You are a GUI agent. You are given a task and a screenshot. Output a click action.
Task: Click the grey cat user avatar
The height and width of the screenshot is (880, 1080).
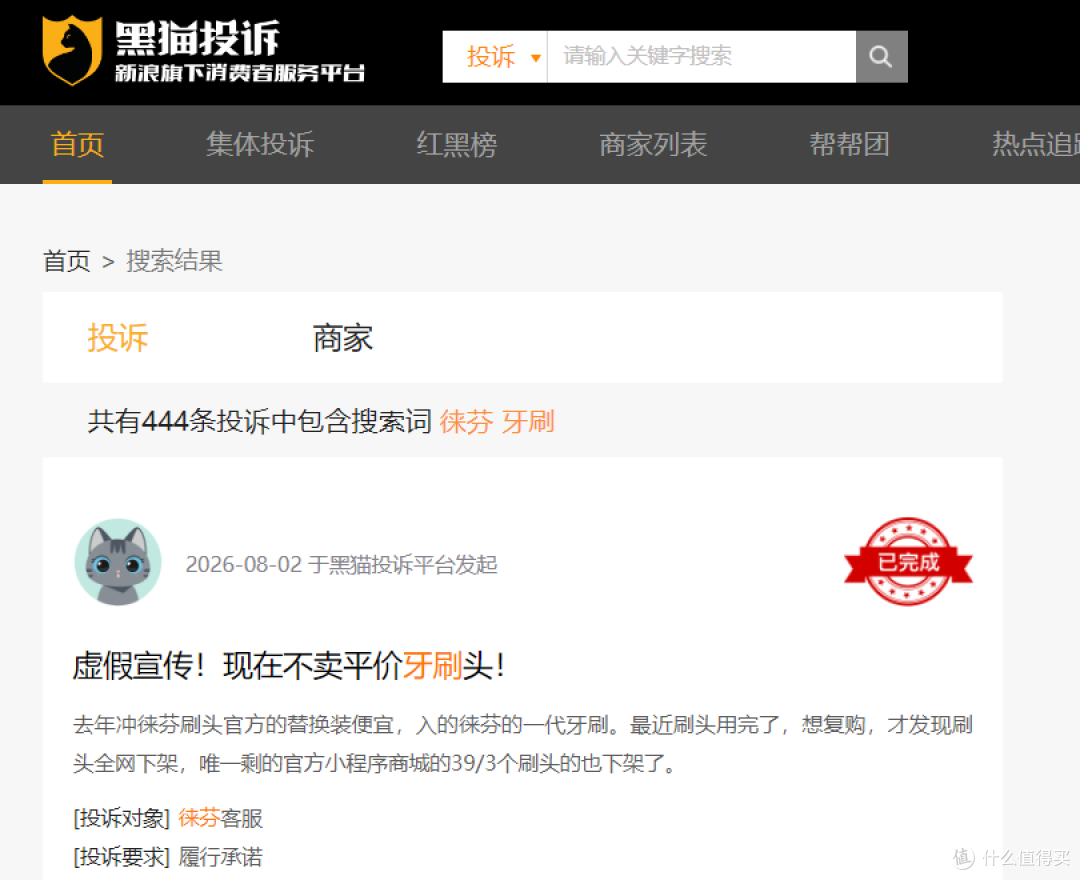[x=118, y=562]
